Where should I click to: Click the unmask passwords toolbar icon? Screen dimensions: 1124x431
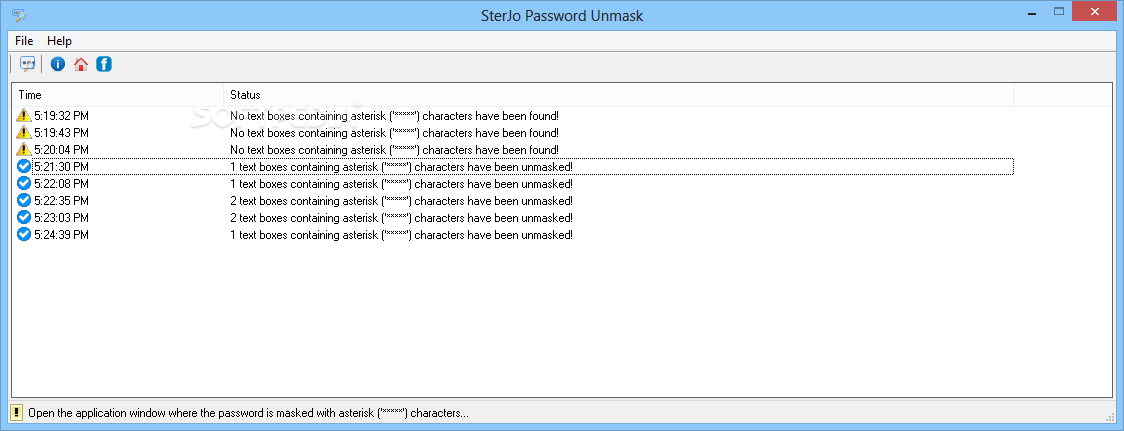coord(27,65)
